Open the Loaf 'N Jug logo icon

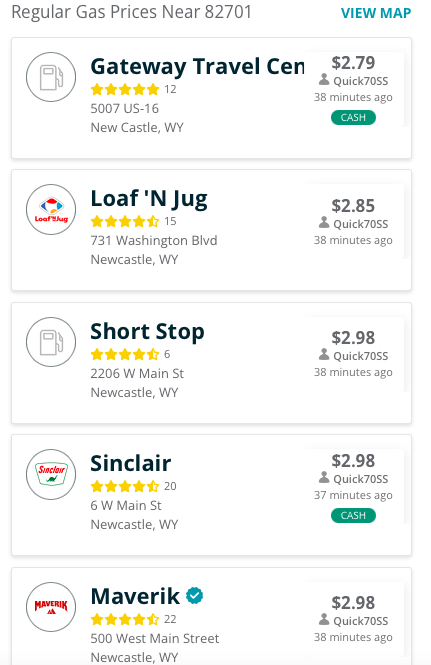tap(51, 210)
